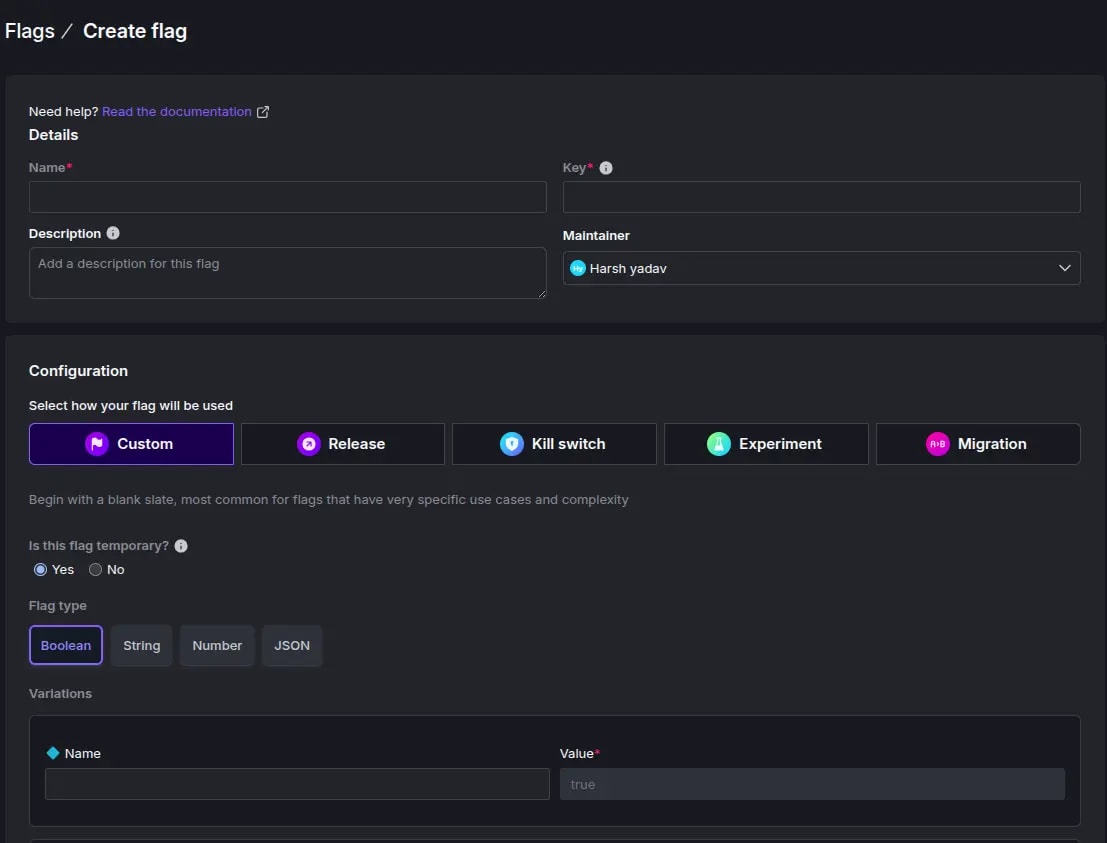Image resolution: width=1107 pixels, height=843 pixels.
Task: Click the external link icon beside documentation
Action: pos(263,112)
